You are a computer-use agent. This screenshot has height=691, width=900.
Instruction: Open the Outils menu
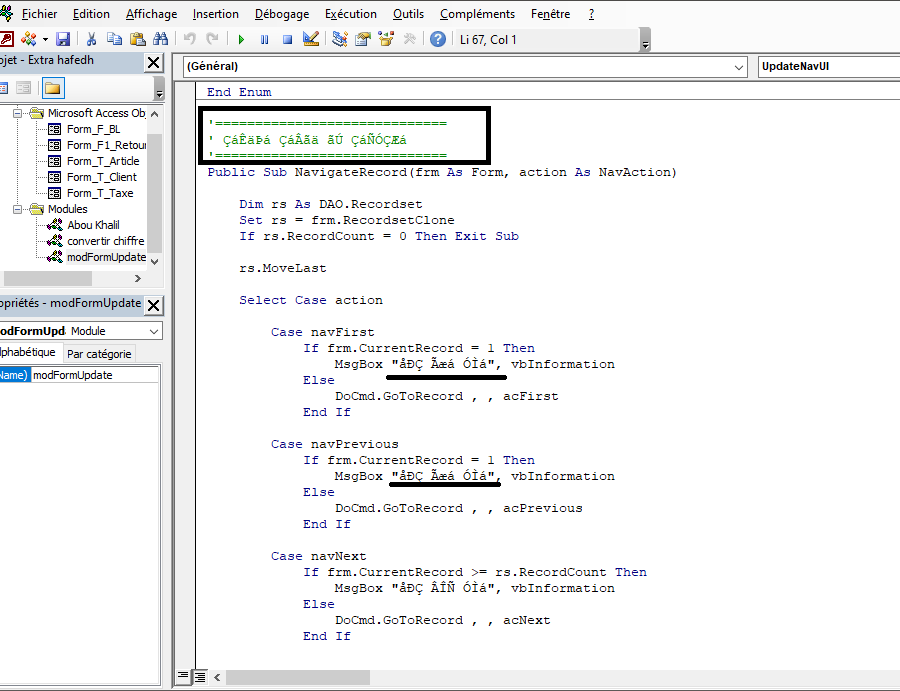tap(408, 14)
